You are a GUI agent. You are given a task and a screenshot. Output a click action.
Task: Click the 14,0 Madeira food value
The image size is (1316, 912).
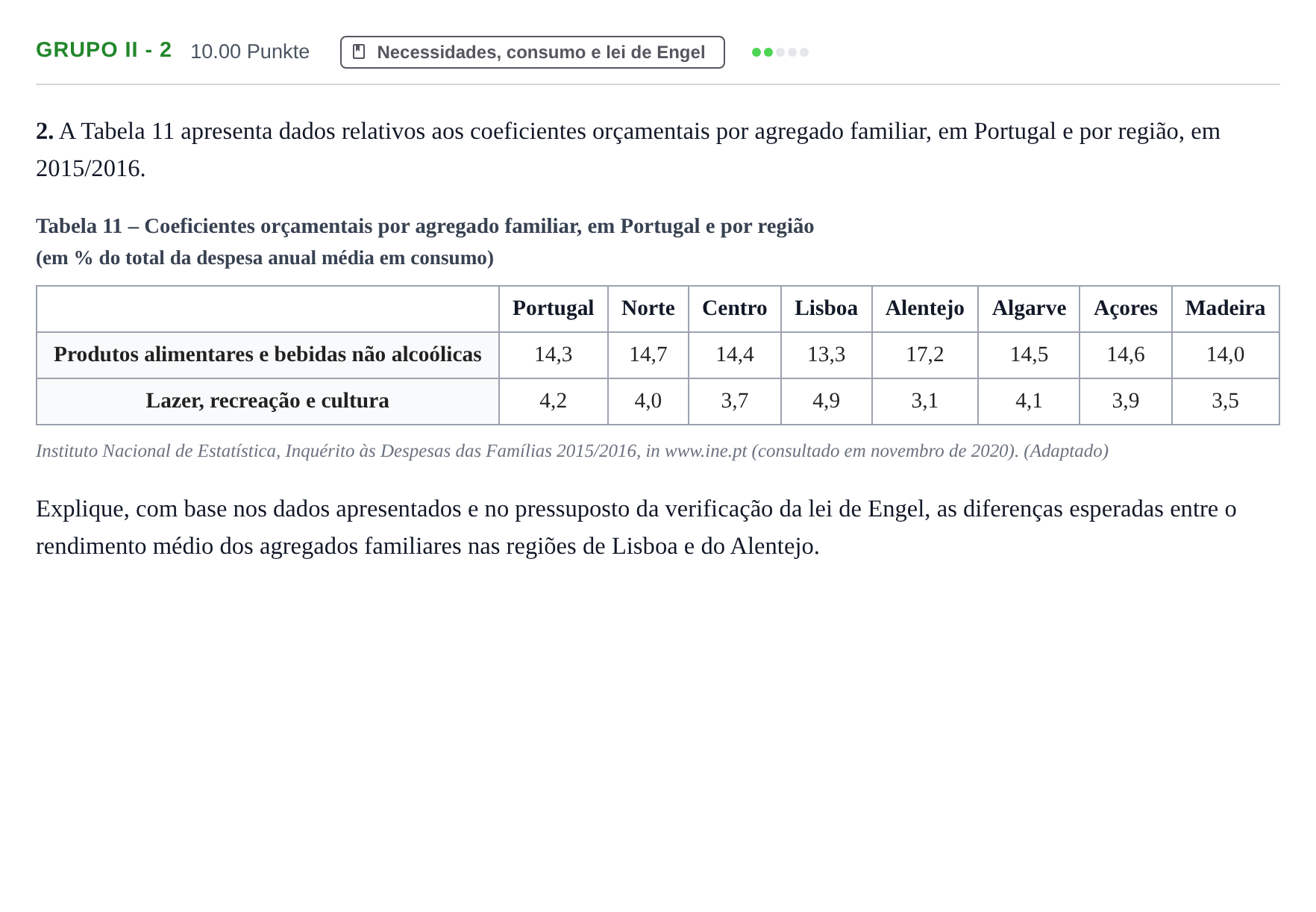1226,355
